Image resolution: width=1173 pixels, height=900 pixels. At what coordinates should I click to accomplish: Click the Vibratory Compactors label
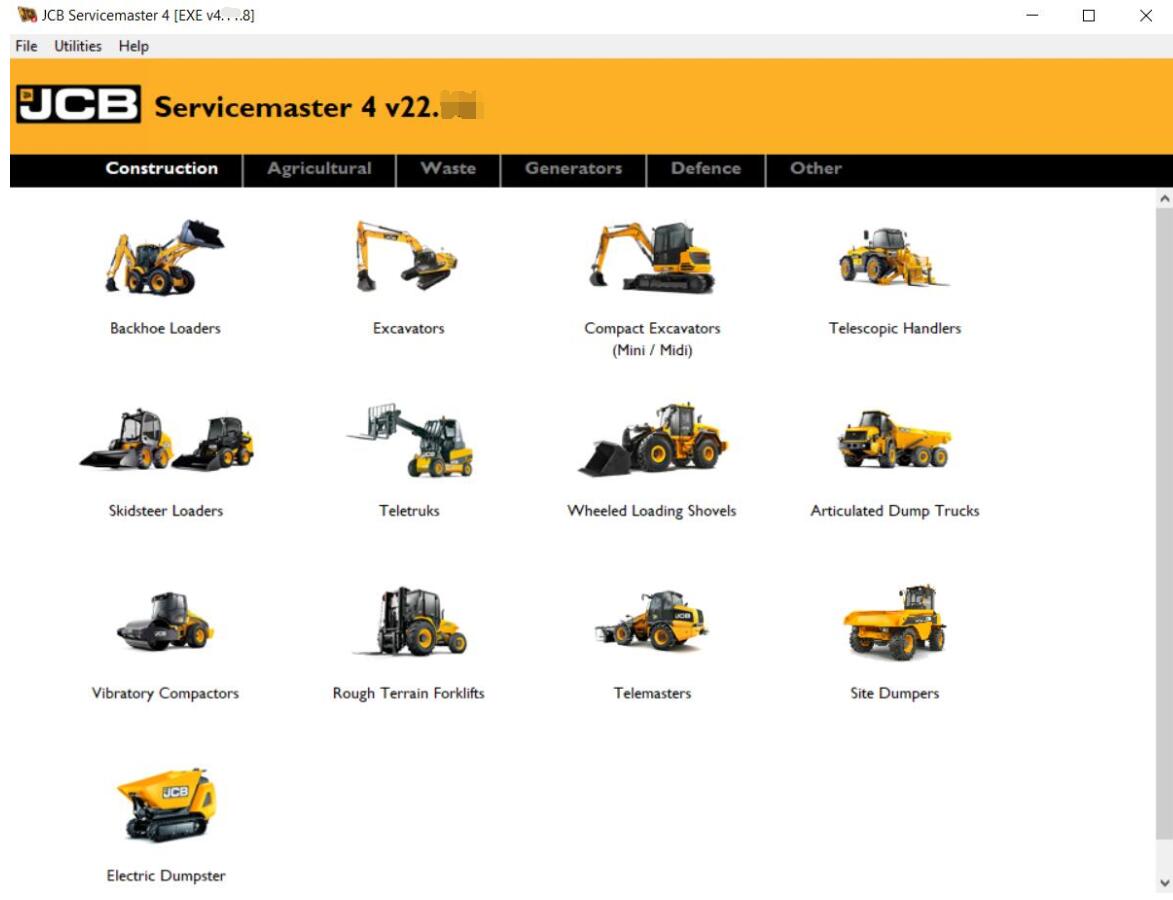pos(165,694)
